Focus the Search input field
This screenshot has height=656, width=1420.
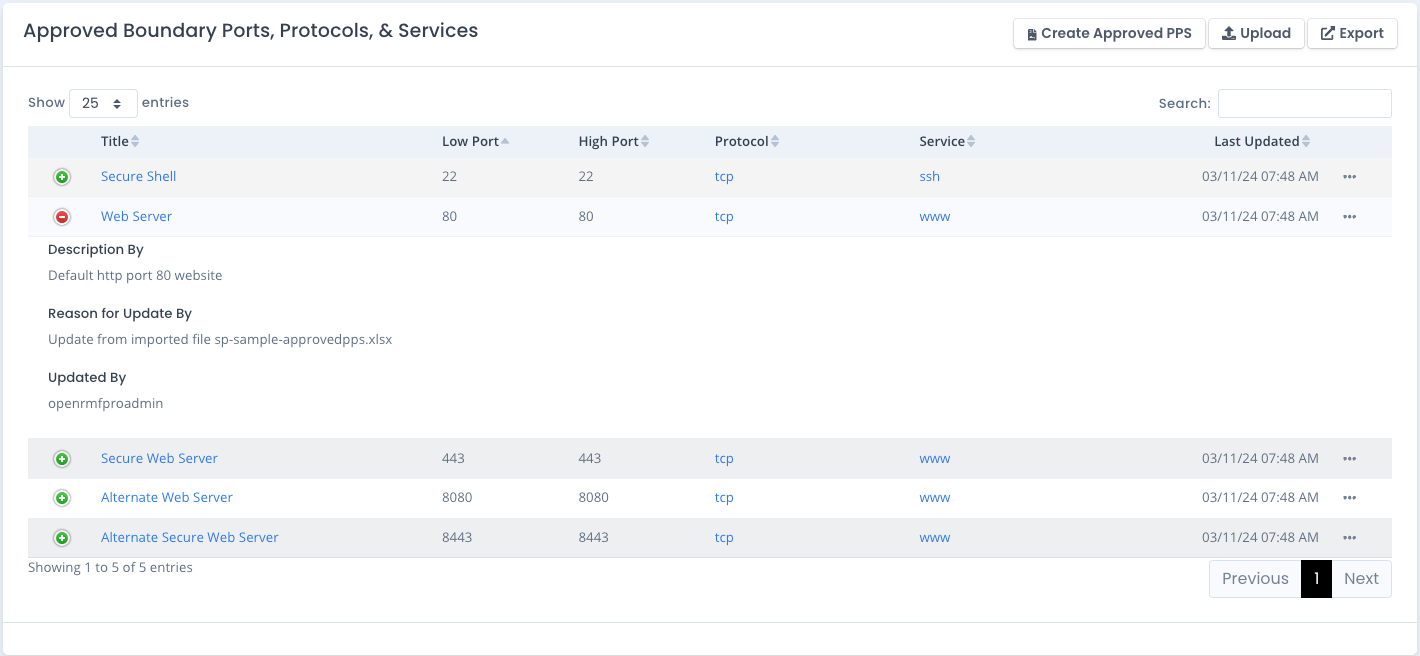(x=1304, y=103)
